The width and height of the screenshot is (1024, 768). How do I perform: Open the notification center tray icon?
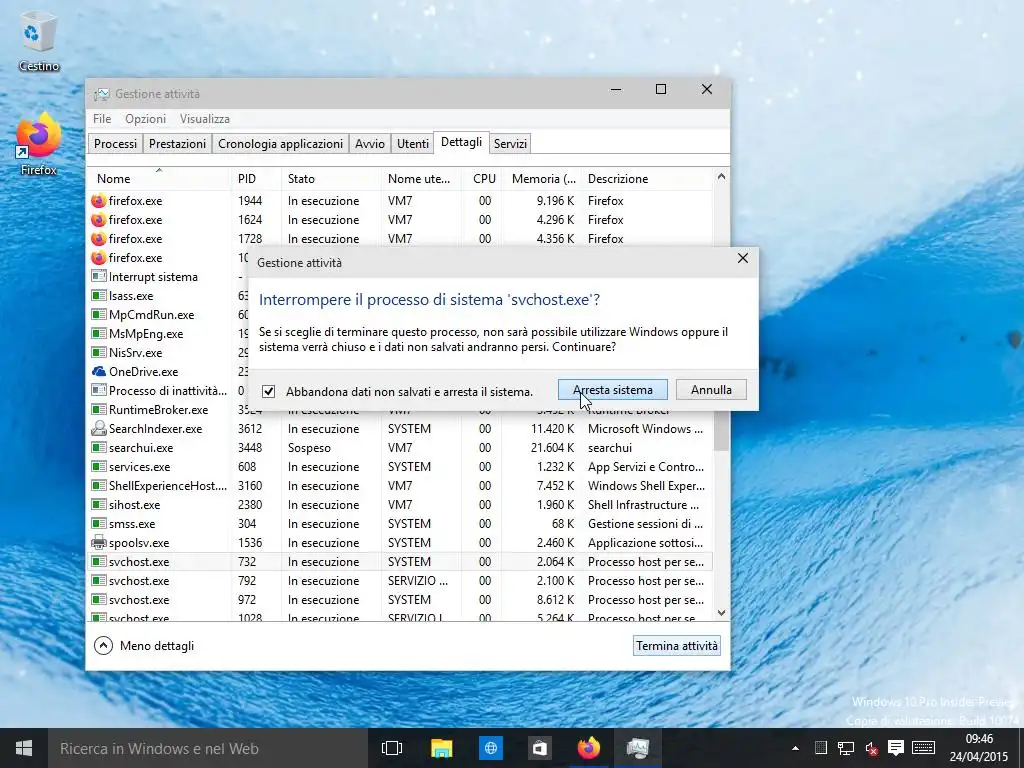896,748
